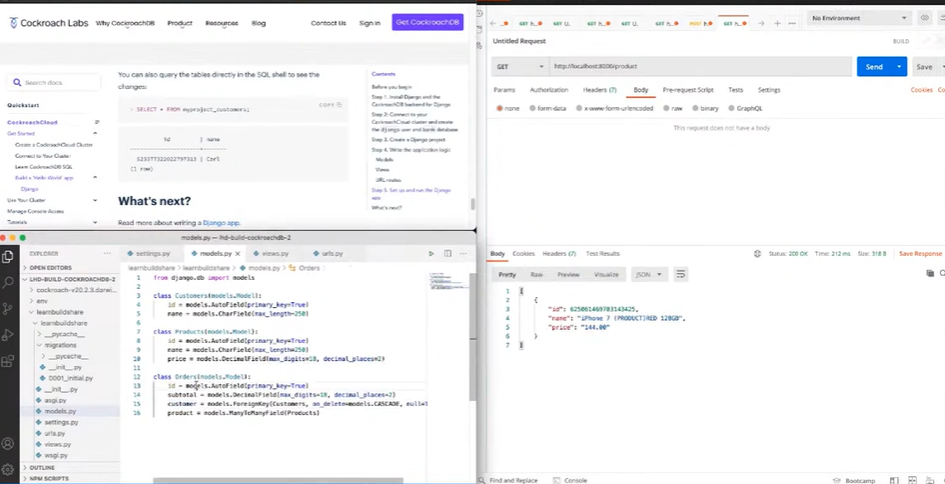The height and width of the screenshot is (484, 945).
Task: Select the none body type
Action: [508, 108]
